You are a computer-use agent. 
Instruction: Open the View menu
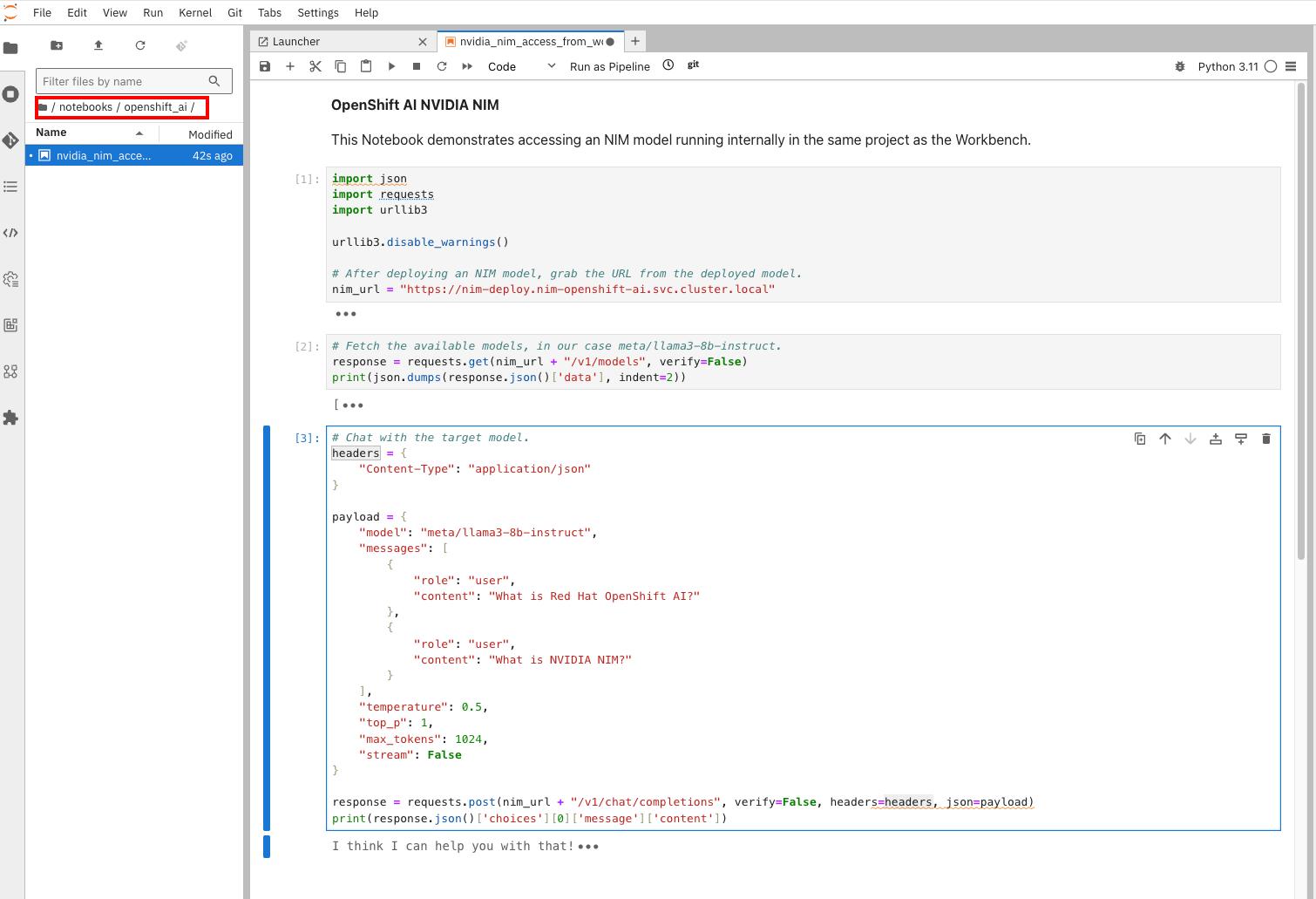point(115,12)
